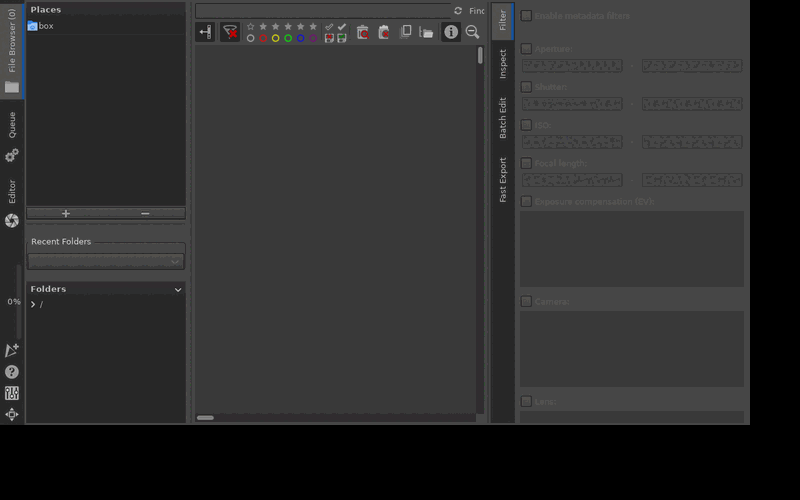Viewport: 800px width, 500px height.
Task: Open new editor window arrow-plus icon
Action: point(12,351)
